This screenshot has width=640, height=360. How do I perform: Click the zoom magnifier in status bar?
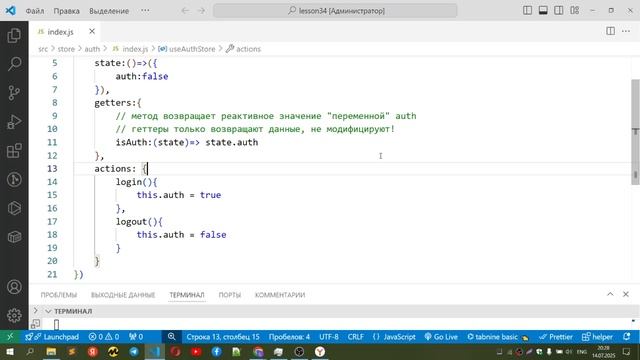coord(171,337)
